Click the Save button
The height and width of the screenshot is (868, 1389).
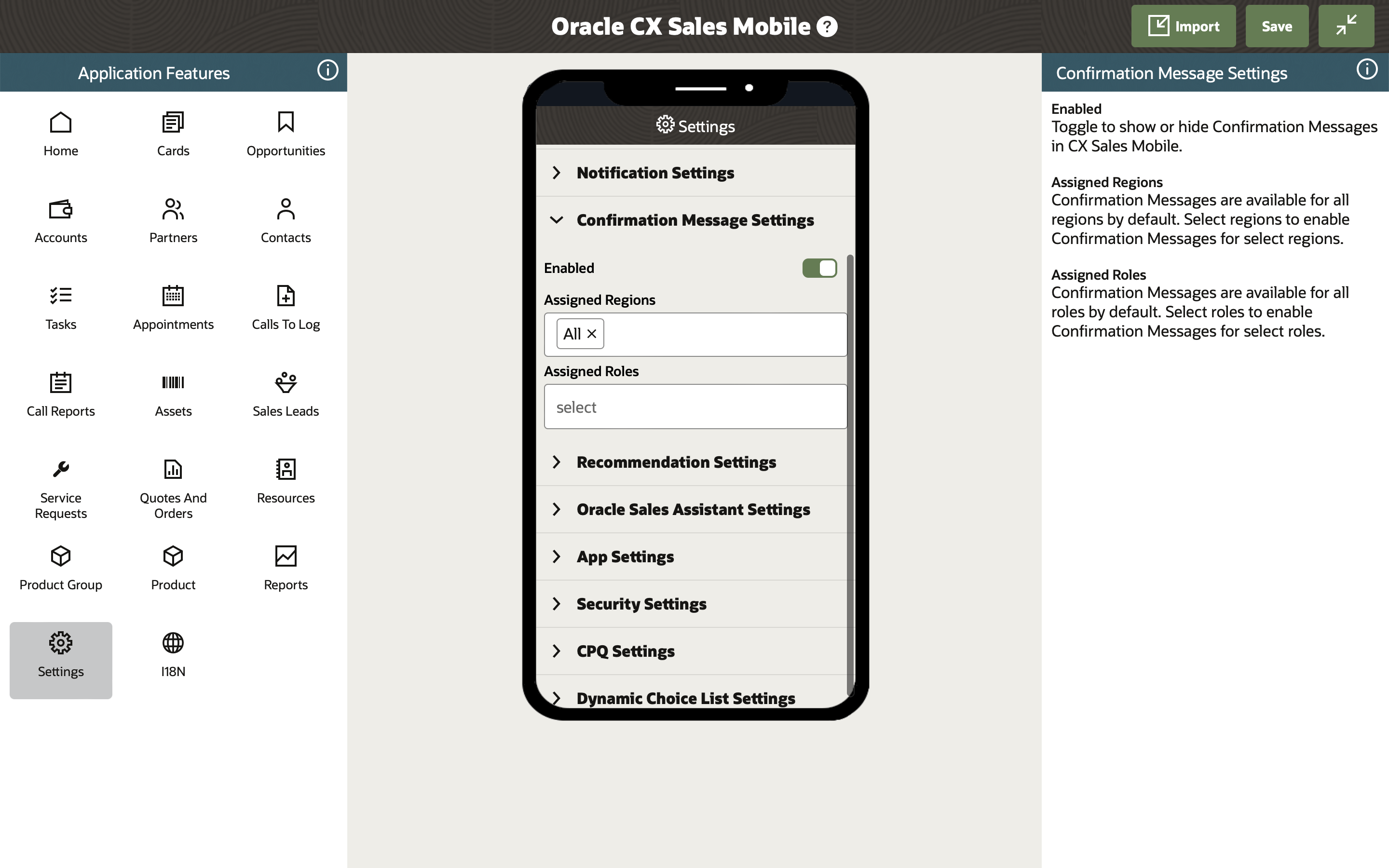click(x=1277, y=27)
